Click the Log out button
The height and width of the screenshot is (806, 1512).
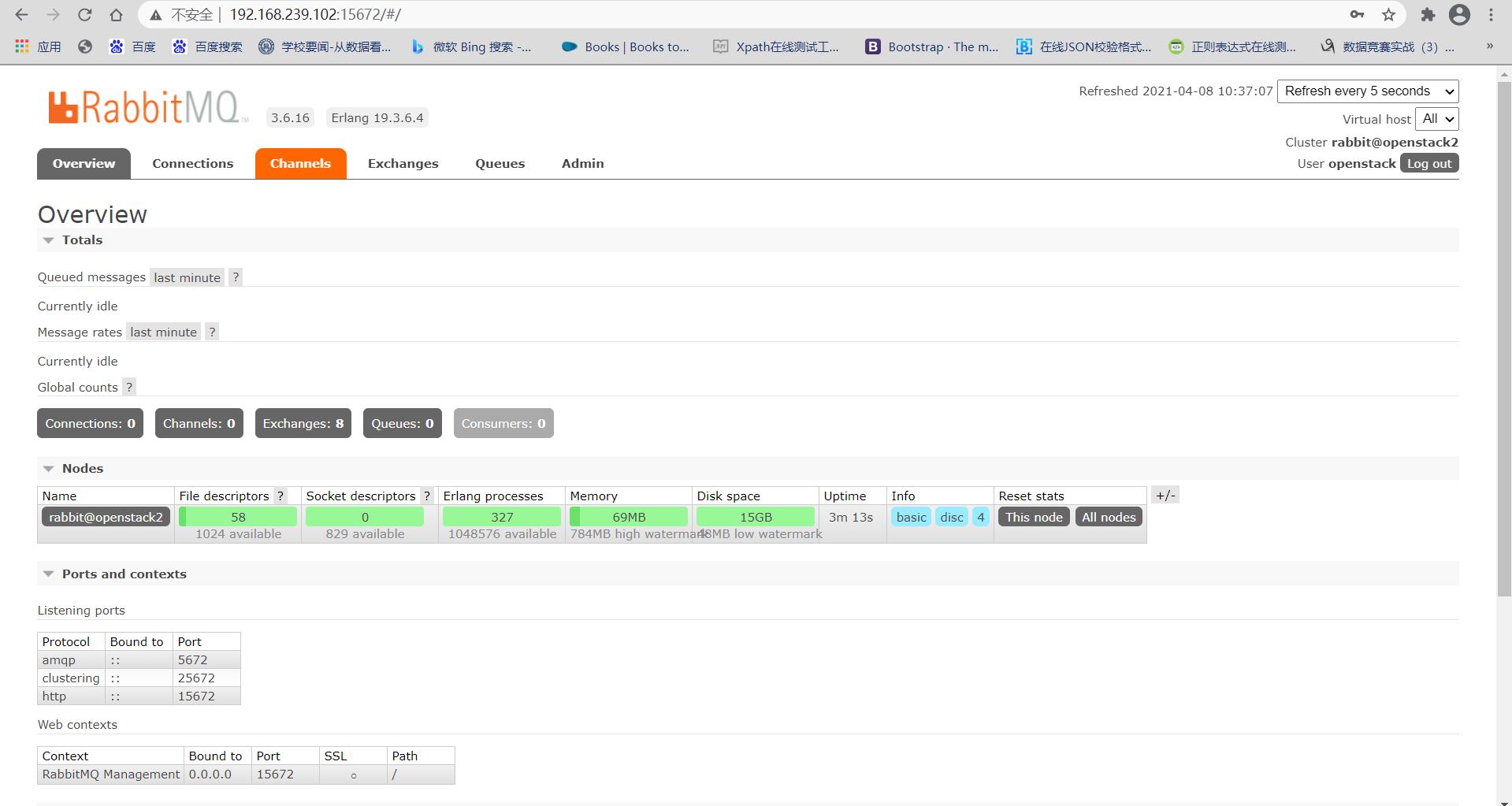point(1429,163)
